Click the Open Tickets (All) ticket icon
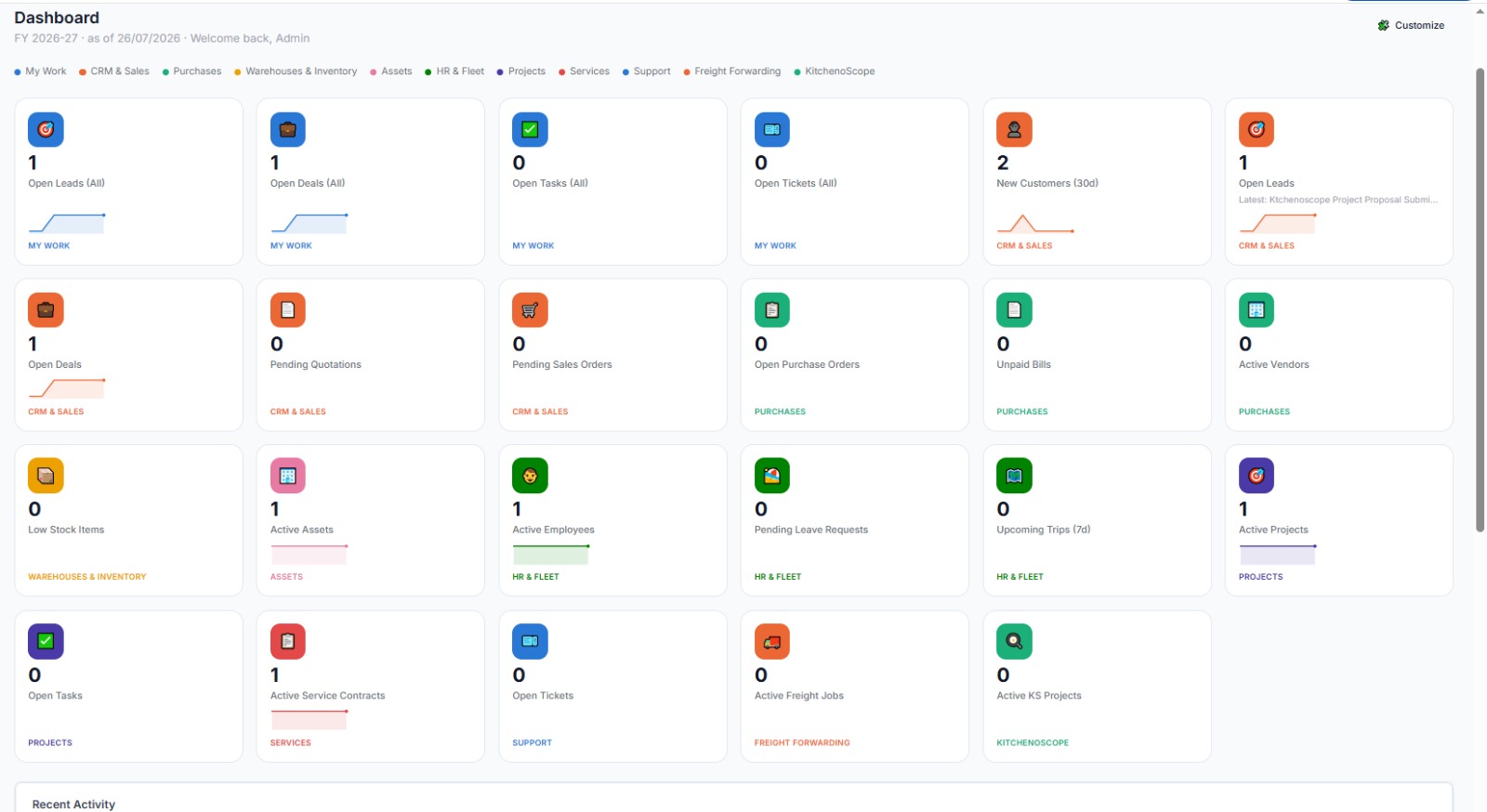The height and width of the screenshot is (812, 1487). pyautogui.click(x=772, y=129)
